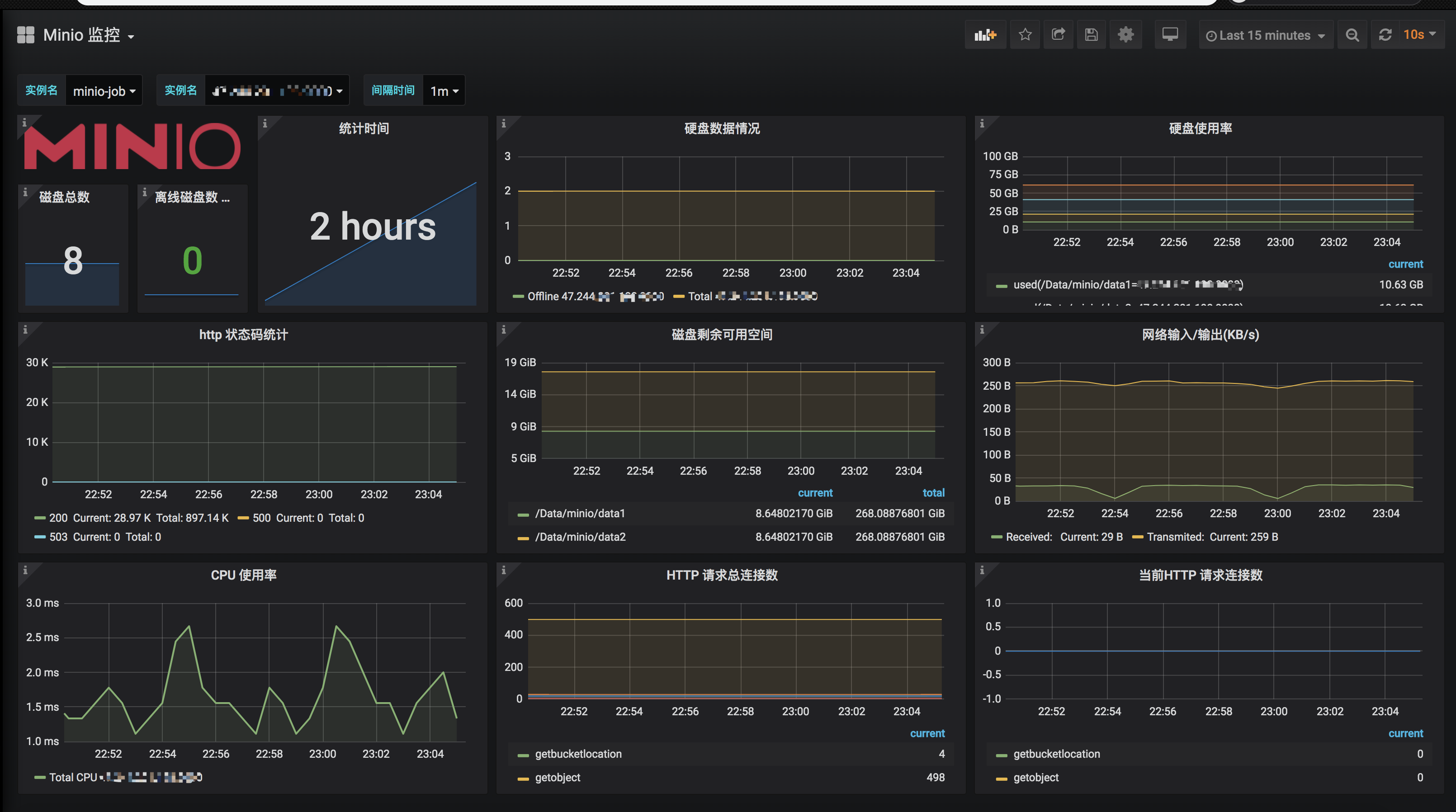1456x812 pixels.
Task: Refresh dashboard with circular arrows icon
Action: point(1385,34)
